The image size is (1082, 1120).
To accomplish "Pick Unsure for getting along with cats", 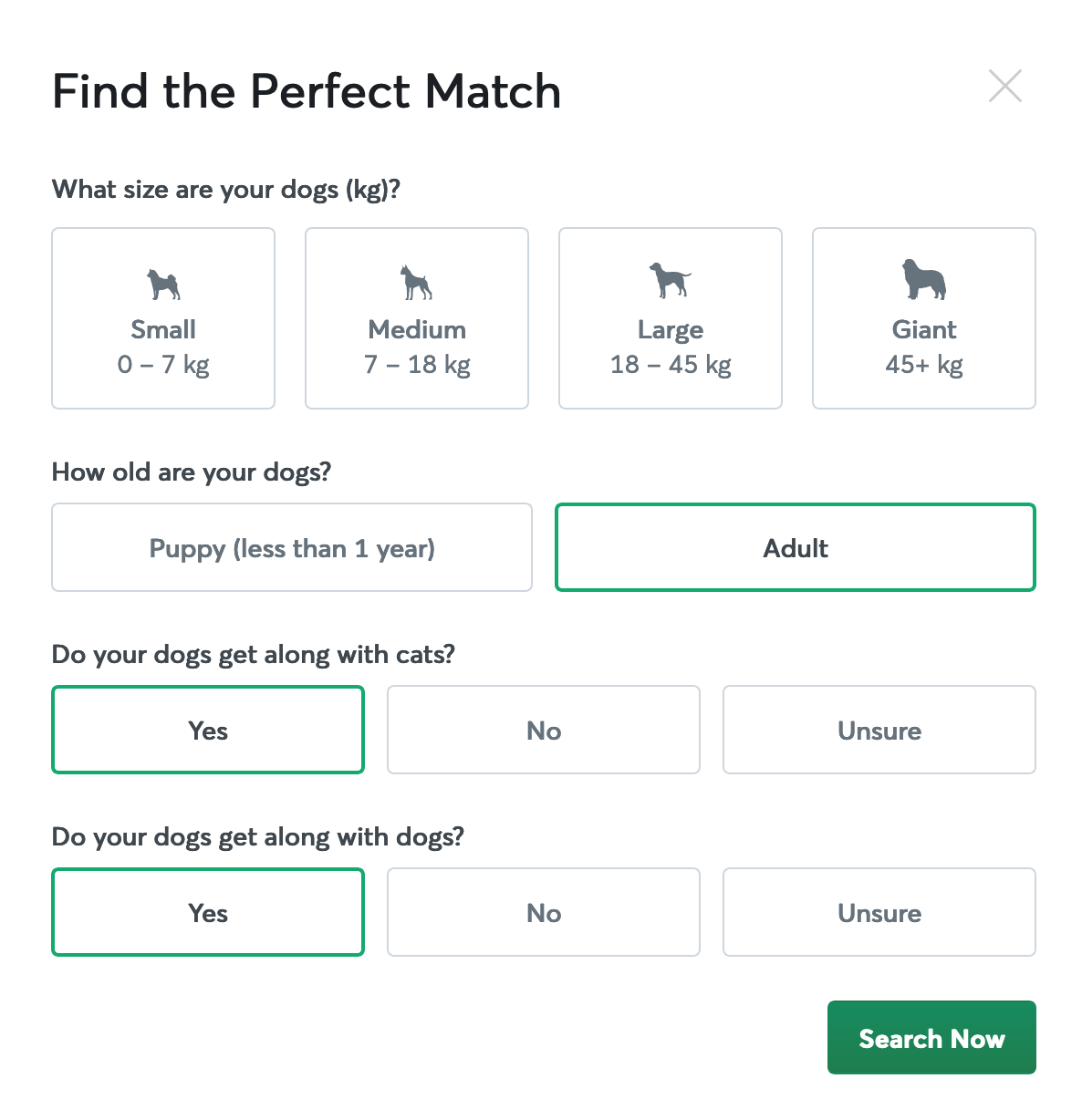I will pos(879,731).
